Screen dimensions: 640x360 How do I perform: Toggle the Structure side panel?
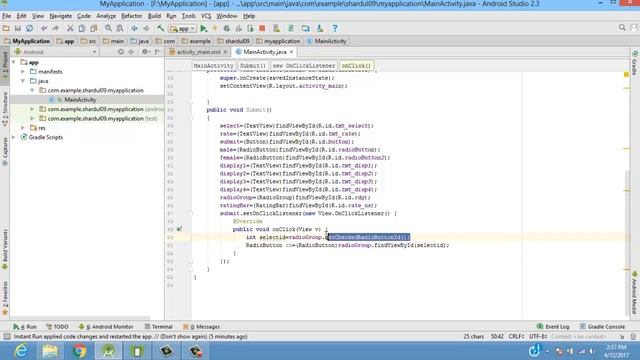5,108
